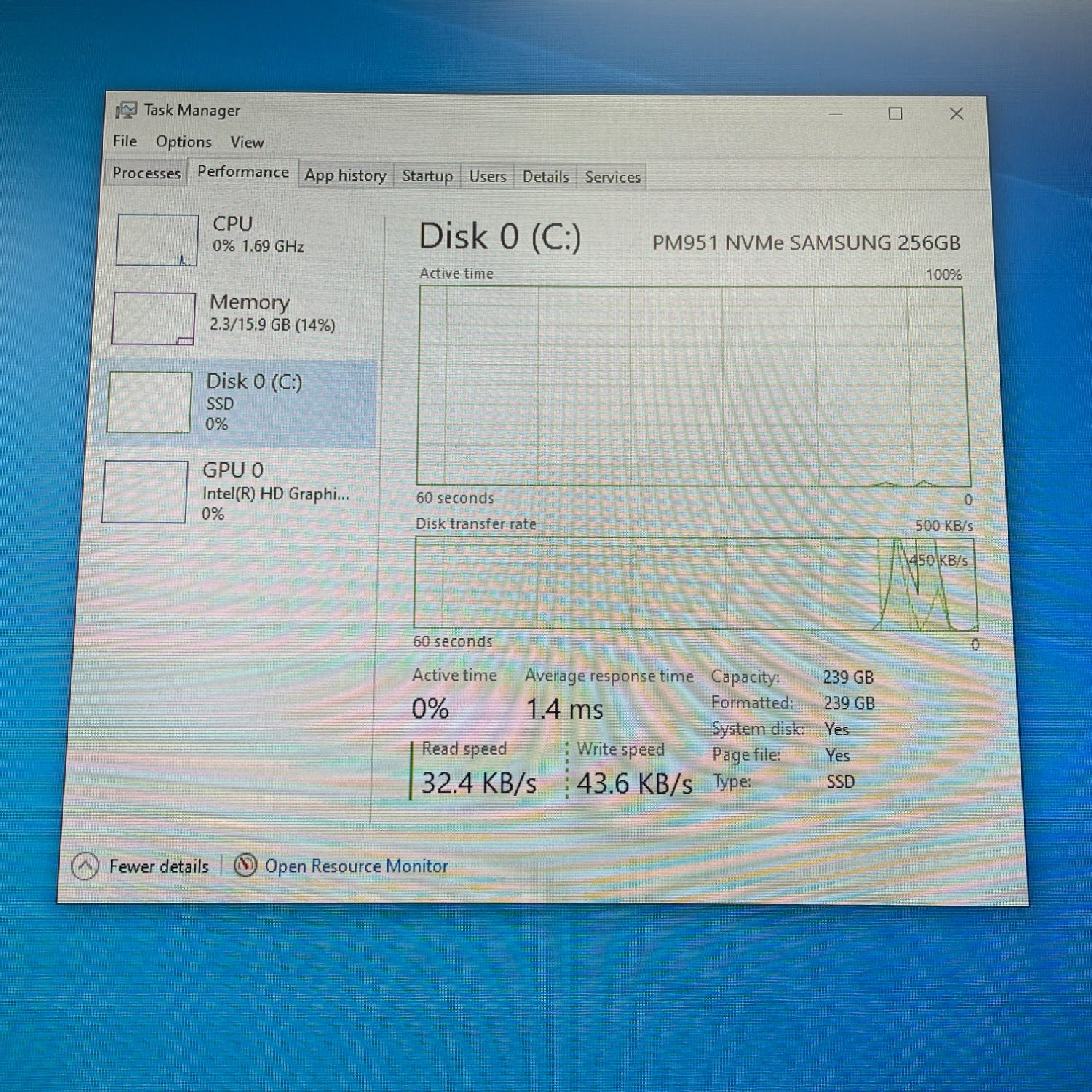Open the View menu
This screenshot has width=1092, height=1092.
[247, 143]
